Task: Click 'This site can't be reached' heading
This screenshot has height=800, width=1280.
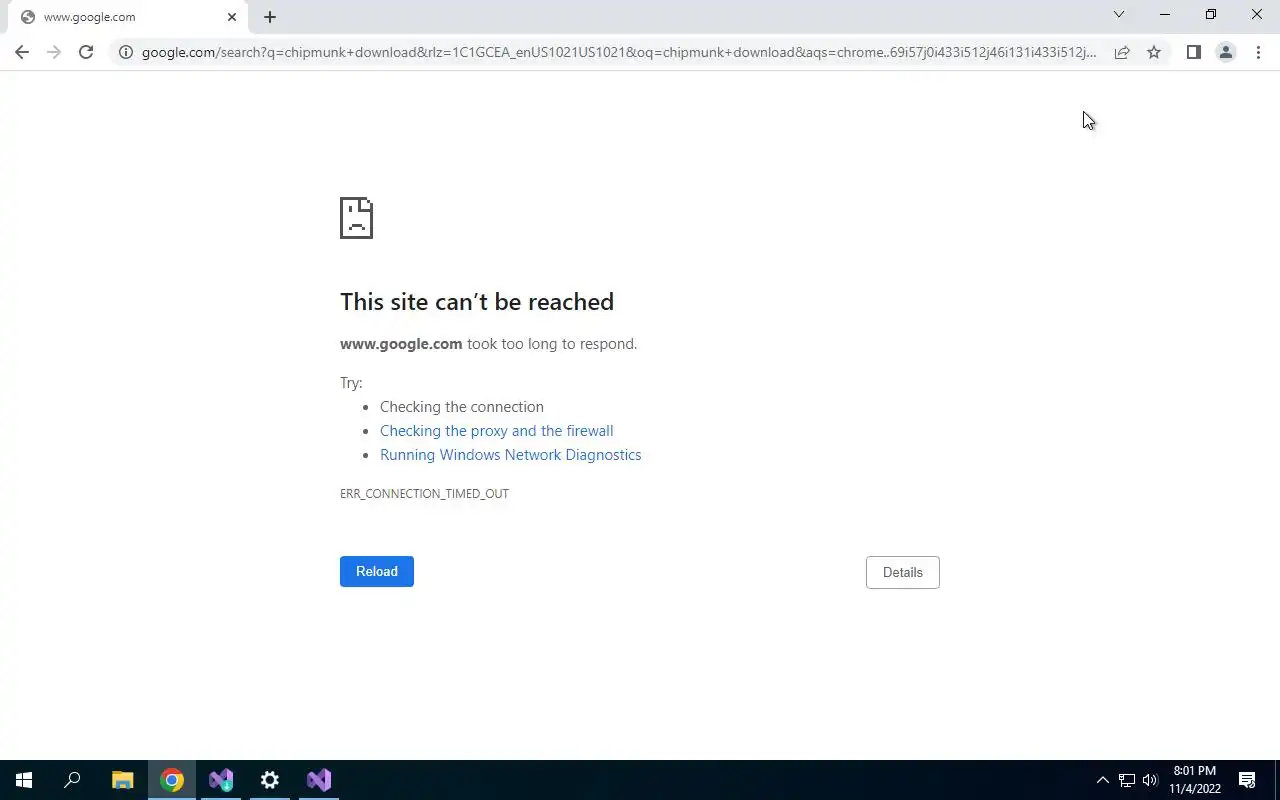Action: pyautogui.click(x=477, y=302)
